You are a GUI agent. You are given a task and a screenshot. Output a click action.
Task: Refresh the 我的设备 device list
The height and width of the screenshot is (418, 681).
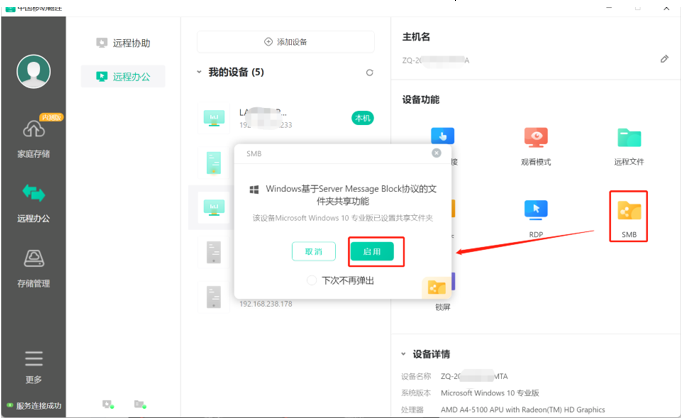click(370, 73)
